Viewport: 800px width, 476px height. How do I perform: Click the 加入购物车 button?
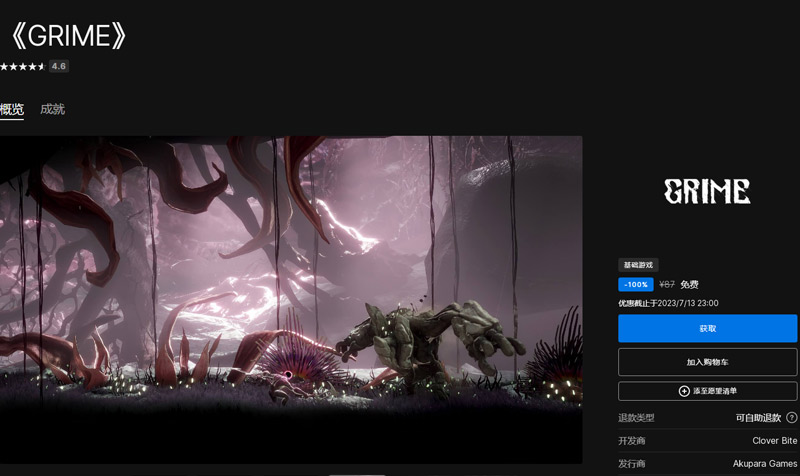click(x=707, y=362)
